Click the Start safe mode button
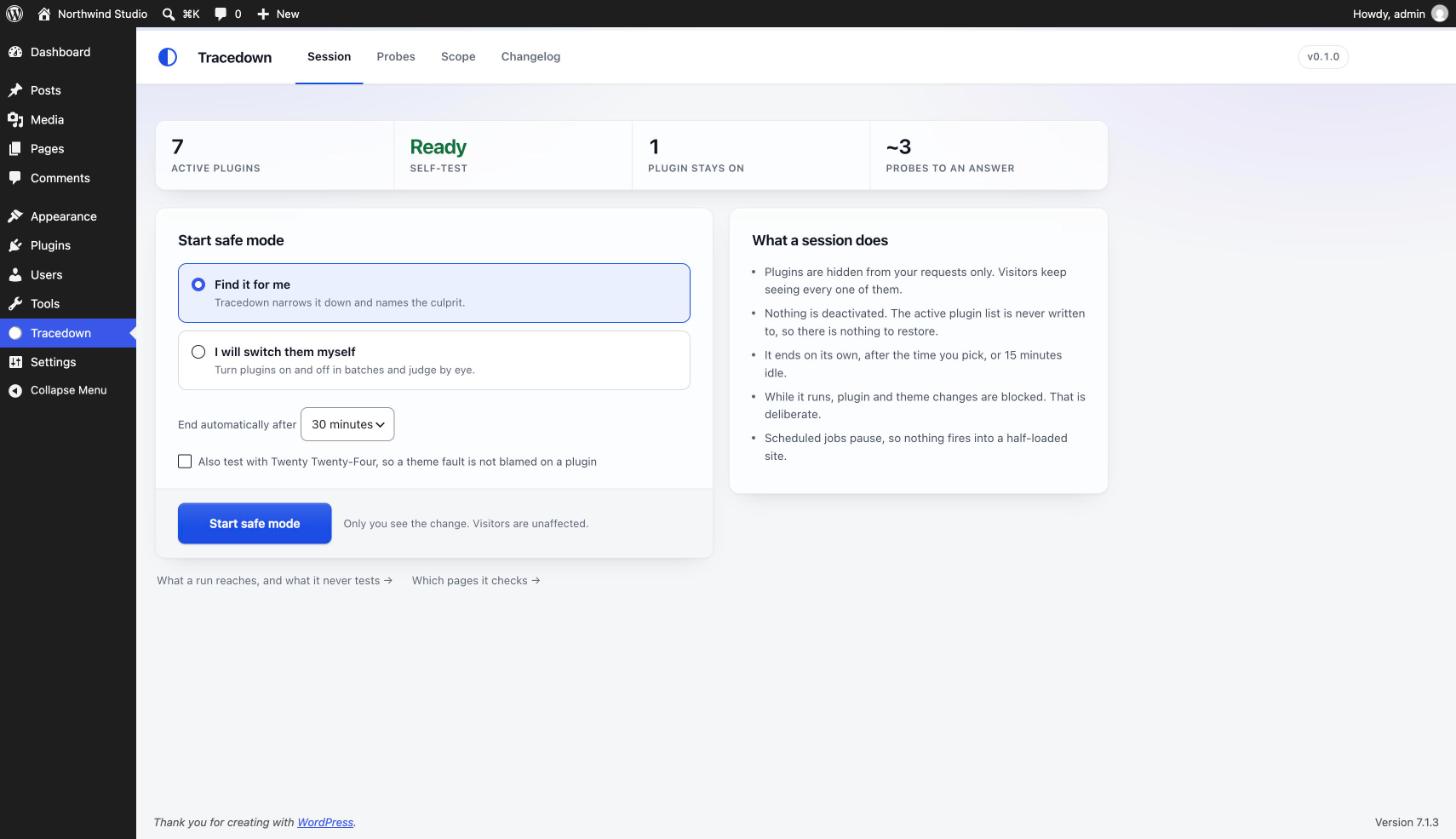1456x839 pixels. [x=255, y=523]
